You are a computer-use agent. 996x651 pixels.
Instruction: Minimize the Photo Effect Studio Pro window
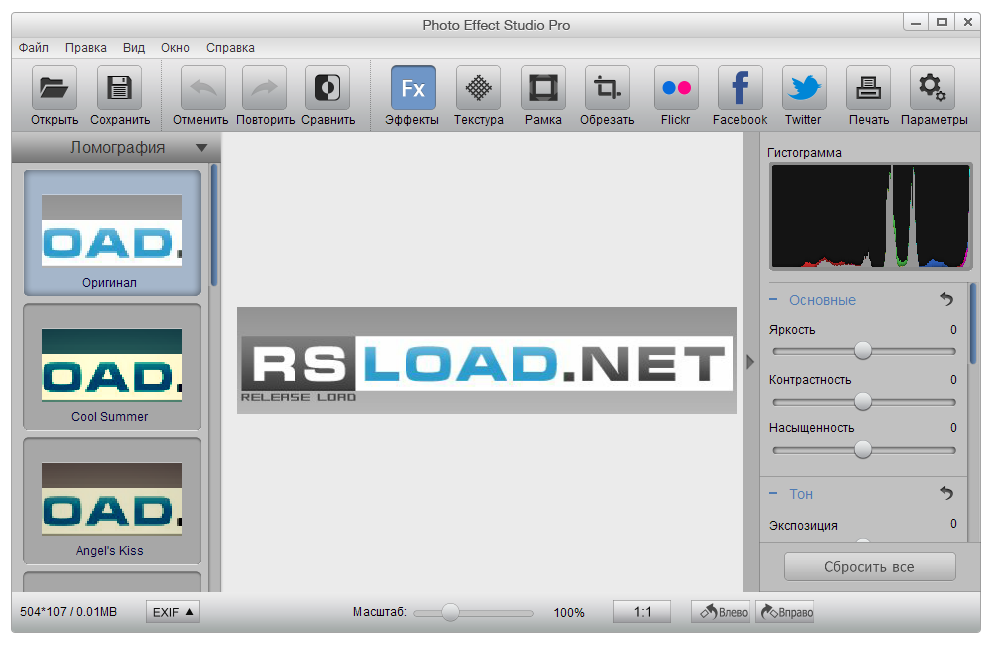[916, 22]
